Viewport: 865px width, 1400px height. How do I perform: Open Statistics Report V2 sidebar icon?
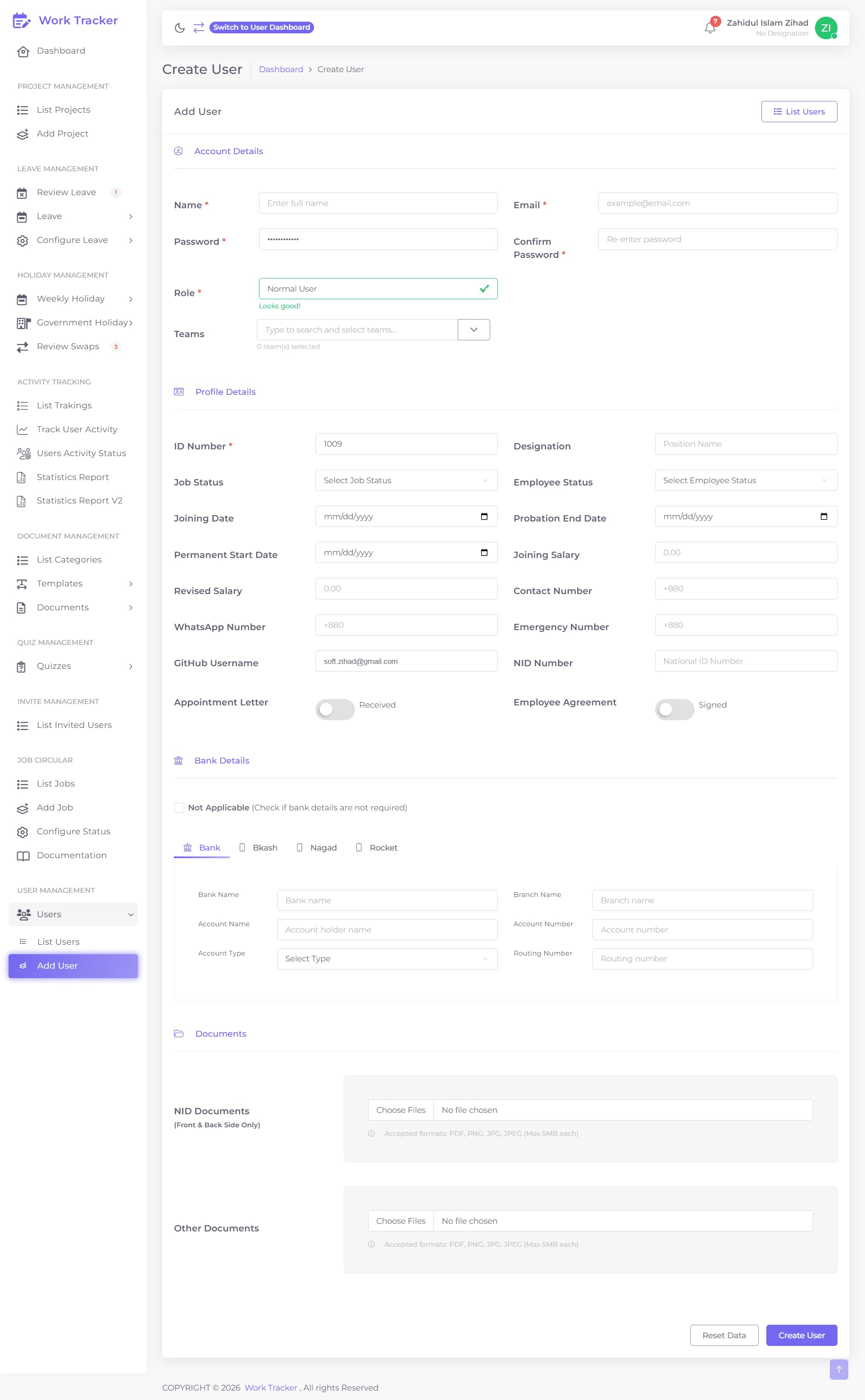[22, 501]
